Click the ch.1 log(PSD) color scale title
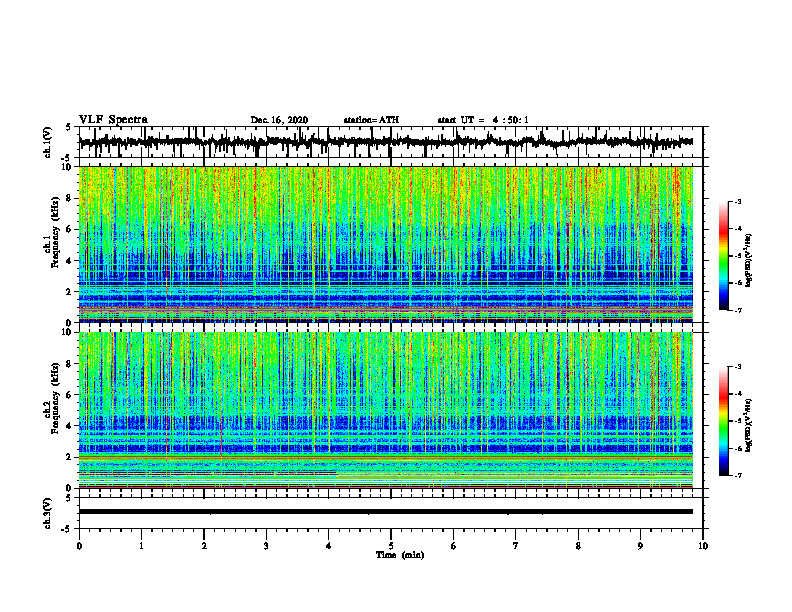Image resolution: width=792 pixels, height=612 pixels. (749, 260)
